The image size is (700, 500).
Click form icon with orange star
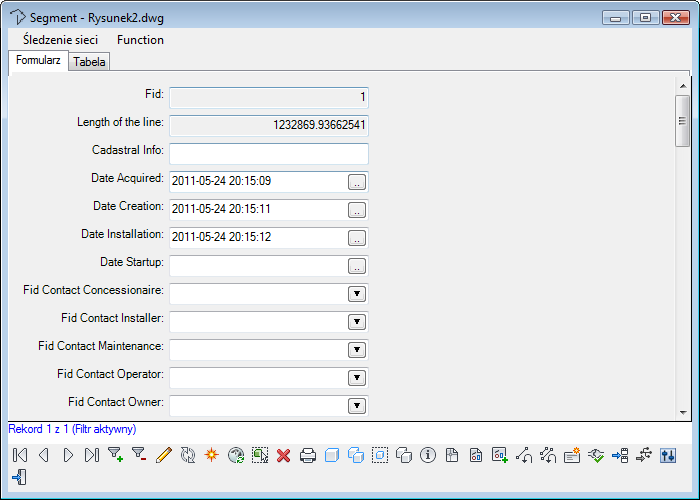[x=572, y=455]
